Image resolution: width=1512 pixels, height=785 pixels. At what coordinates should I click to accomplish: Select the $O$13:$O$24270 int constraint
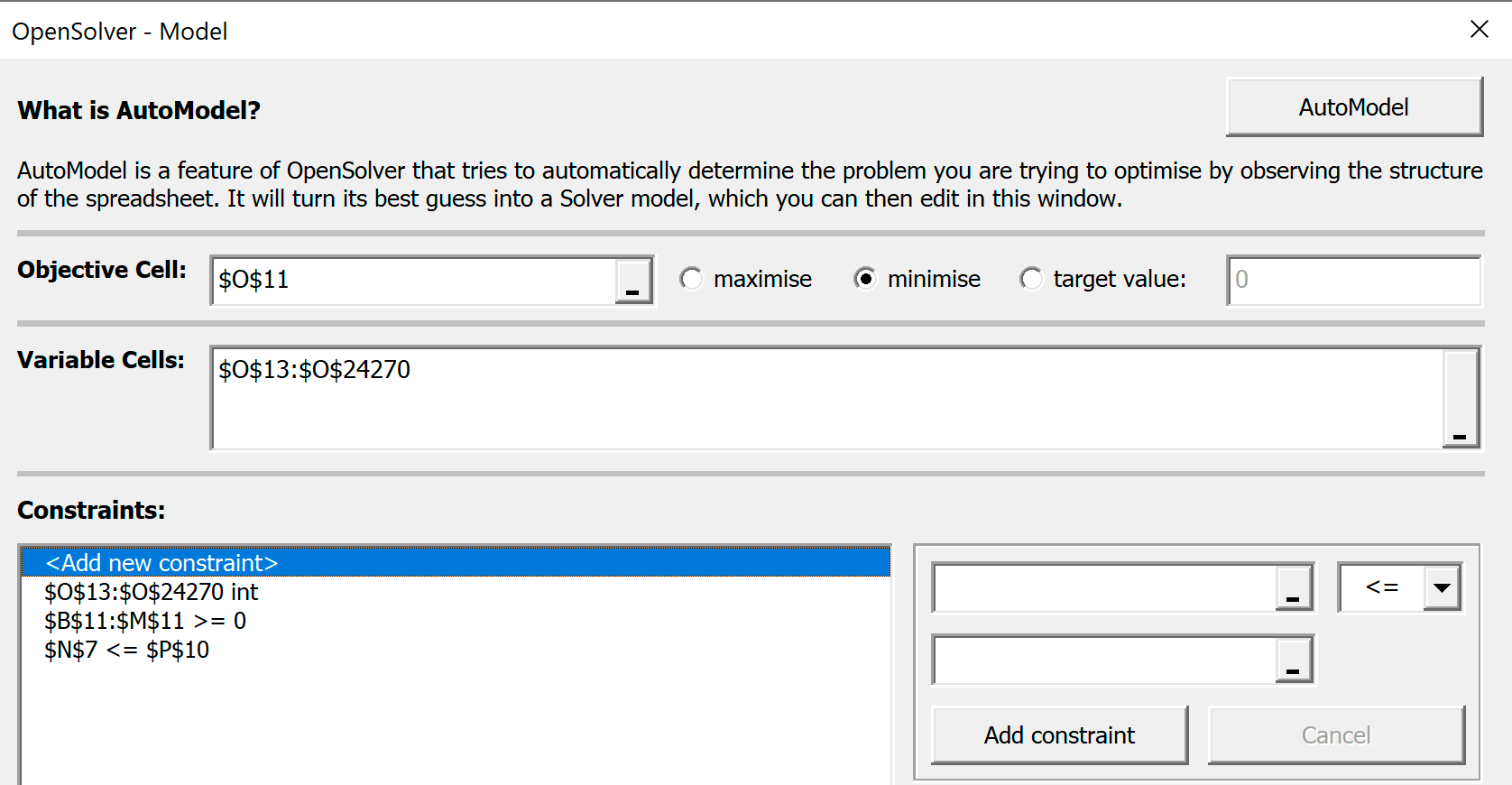[456, 592]
